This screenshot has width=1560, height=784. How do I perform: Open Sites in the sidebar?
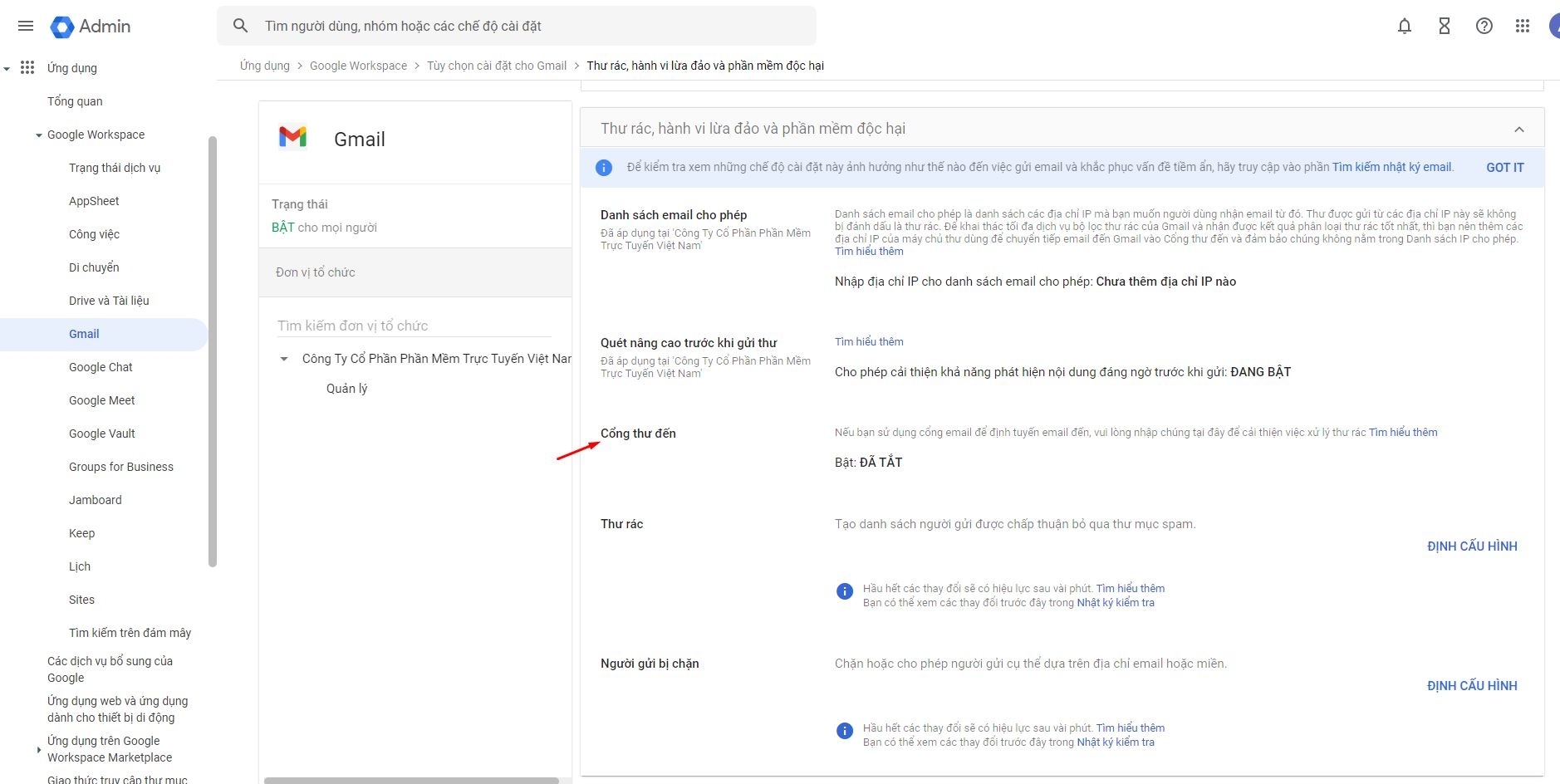click(x=81, y=600)
